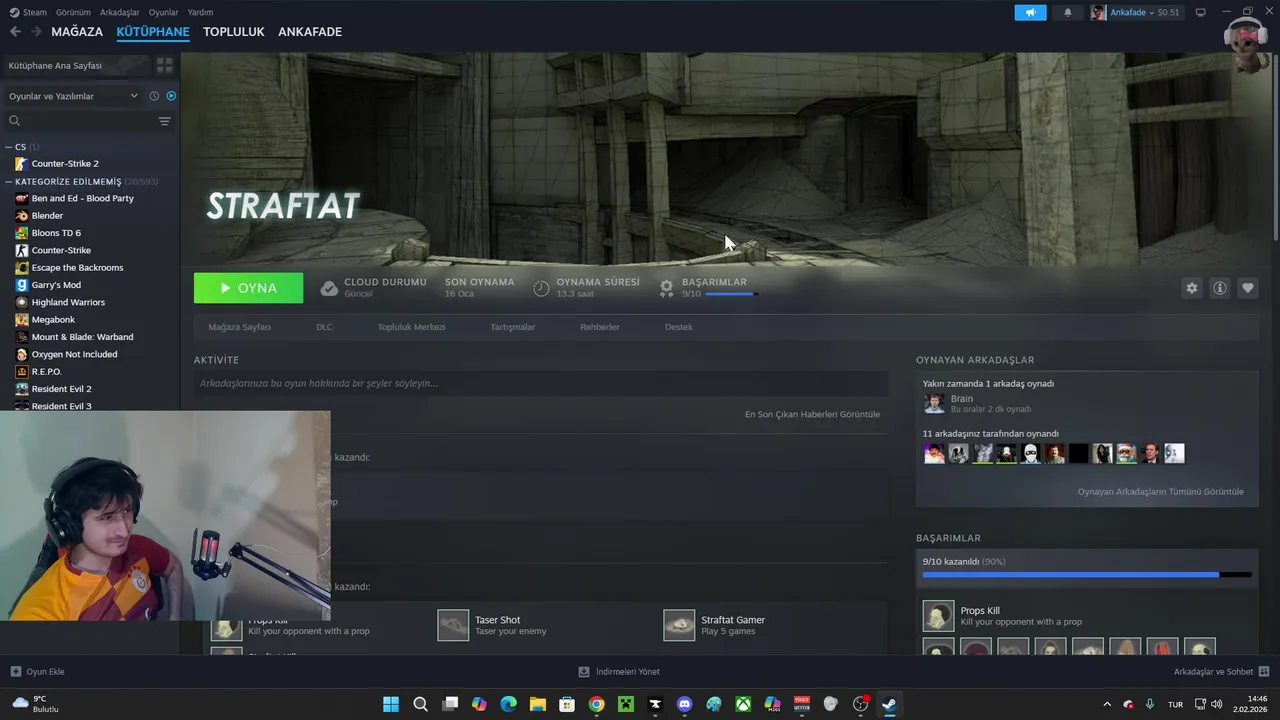Viewport: 1280px width, 720px height.
Task: Open the Destek link
Action: [678, 327]
